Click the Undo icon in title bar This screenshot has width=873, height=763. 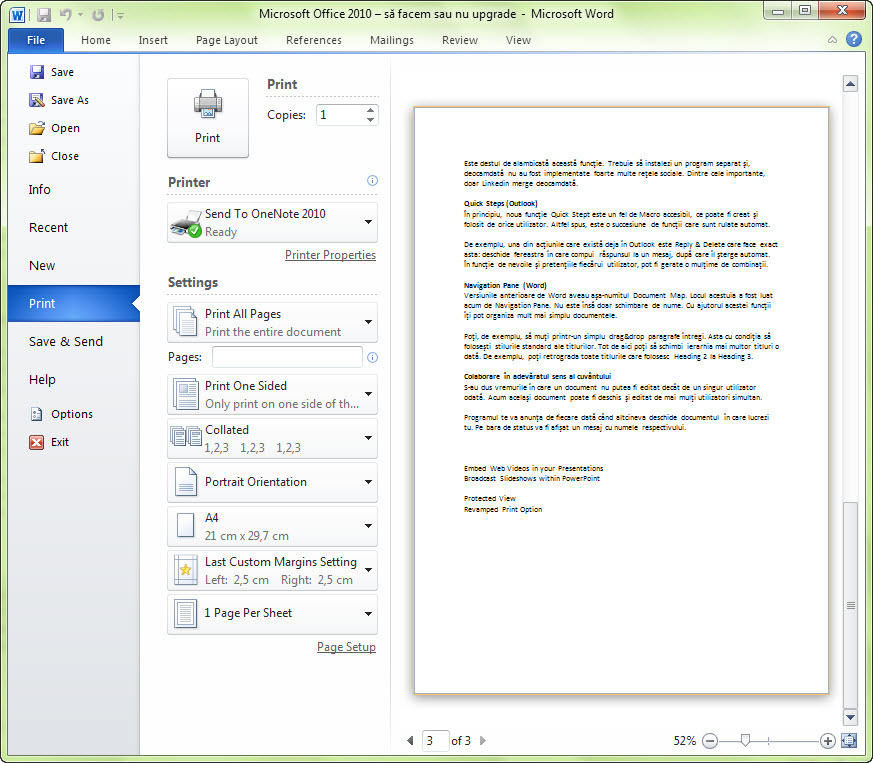pyautogui.click(x=66, y=15)
